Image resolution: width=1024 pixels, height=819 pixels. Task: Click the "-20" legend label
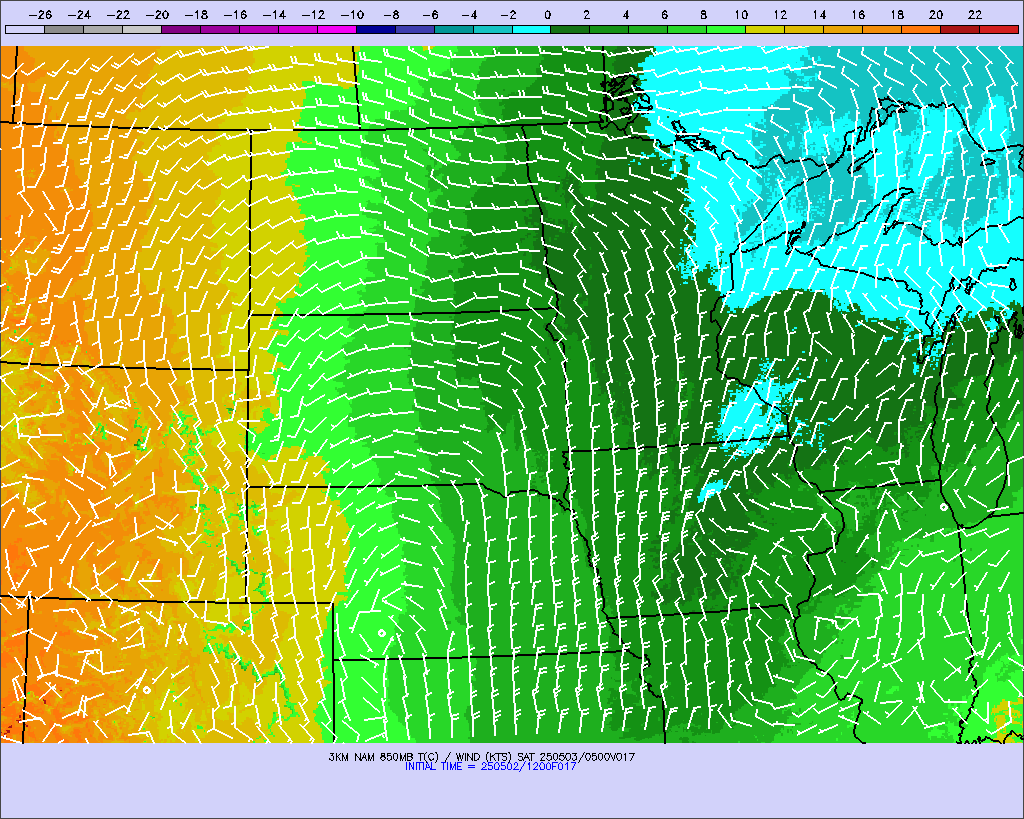click(157, 14)
